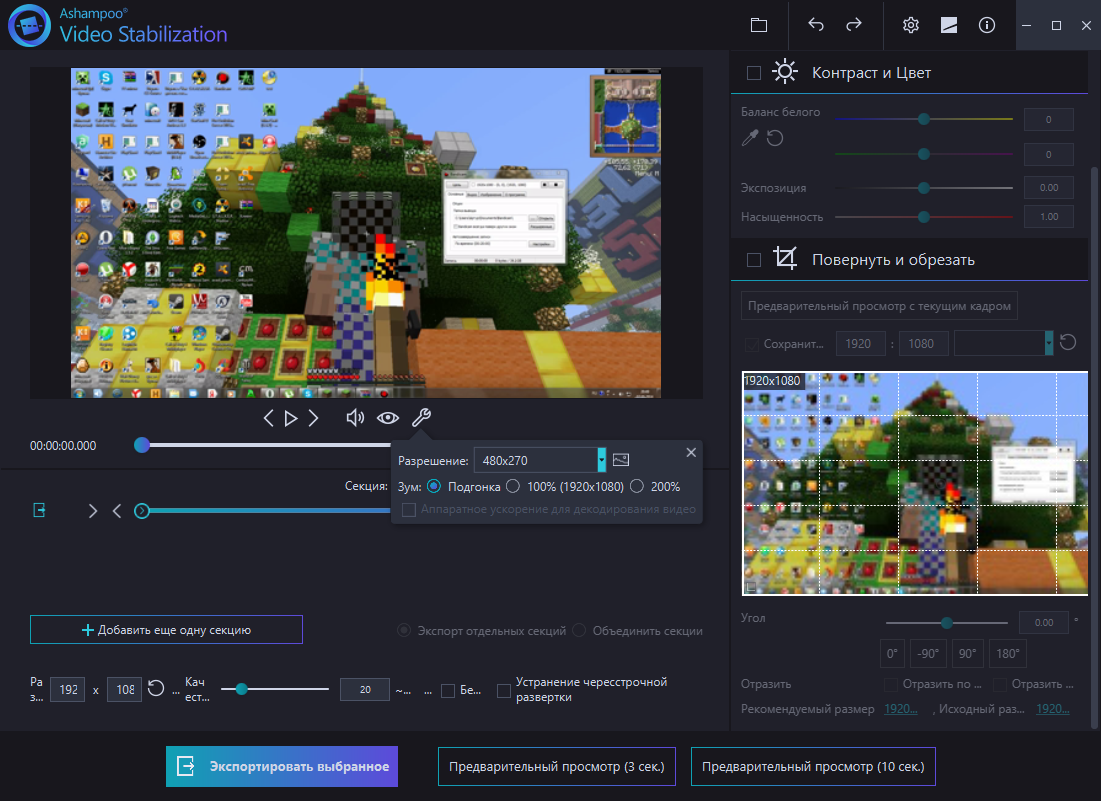This screenshot has width=1101, height=801.
Task: Click Экспортировать выбранное
Action: (282, 767)
